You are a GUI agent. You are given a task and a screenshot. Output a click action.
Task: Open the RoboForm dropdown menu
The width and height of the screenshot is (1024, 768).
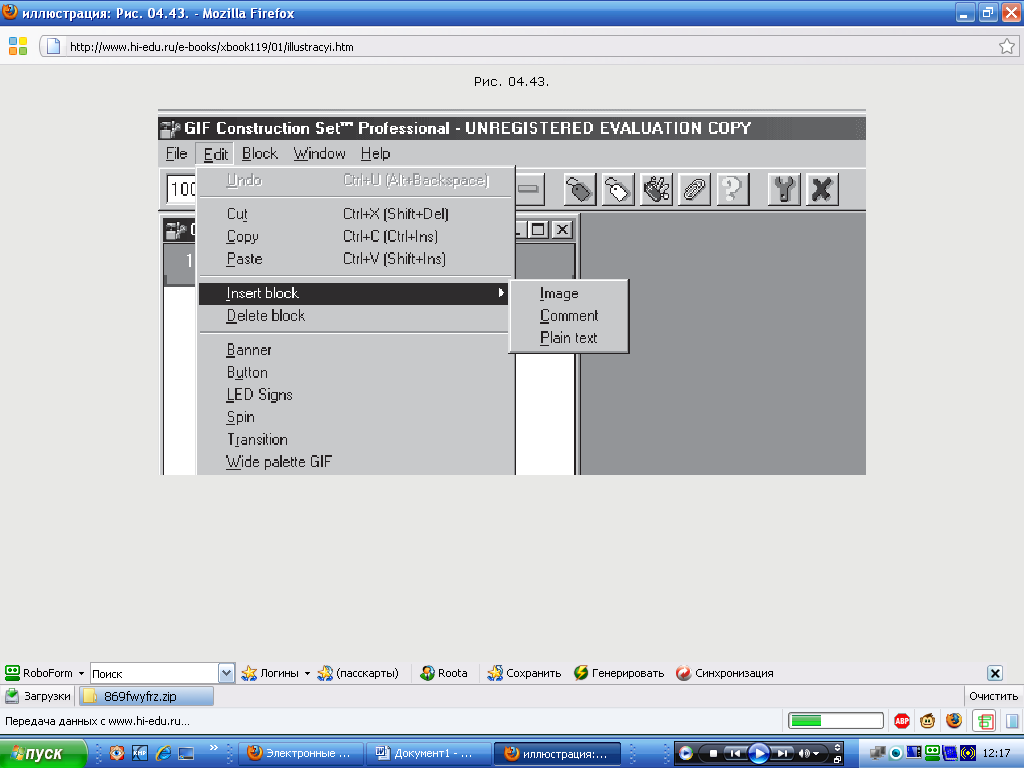tap(82, 673)
